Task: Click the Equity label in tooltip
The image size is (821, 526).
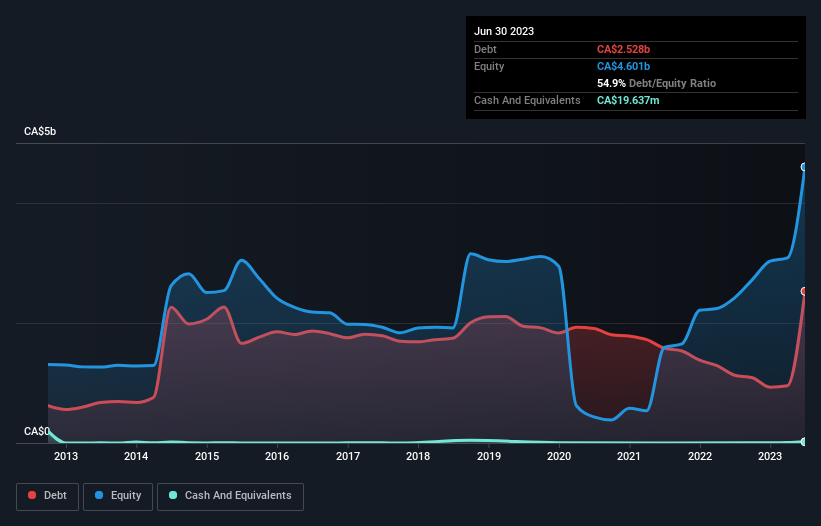Action: coord(489,66)
